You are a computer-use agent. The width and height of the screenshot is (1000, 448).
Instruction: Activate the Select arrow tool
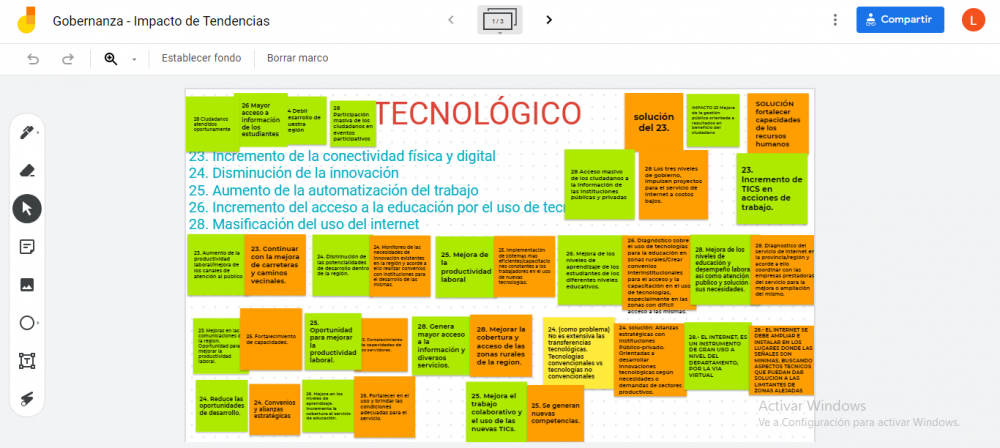27,209
